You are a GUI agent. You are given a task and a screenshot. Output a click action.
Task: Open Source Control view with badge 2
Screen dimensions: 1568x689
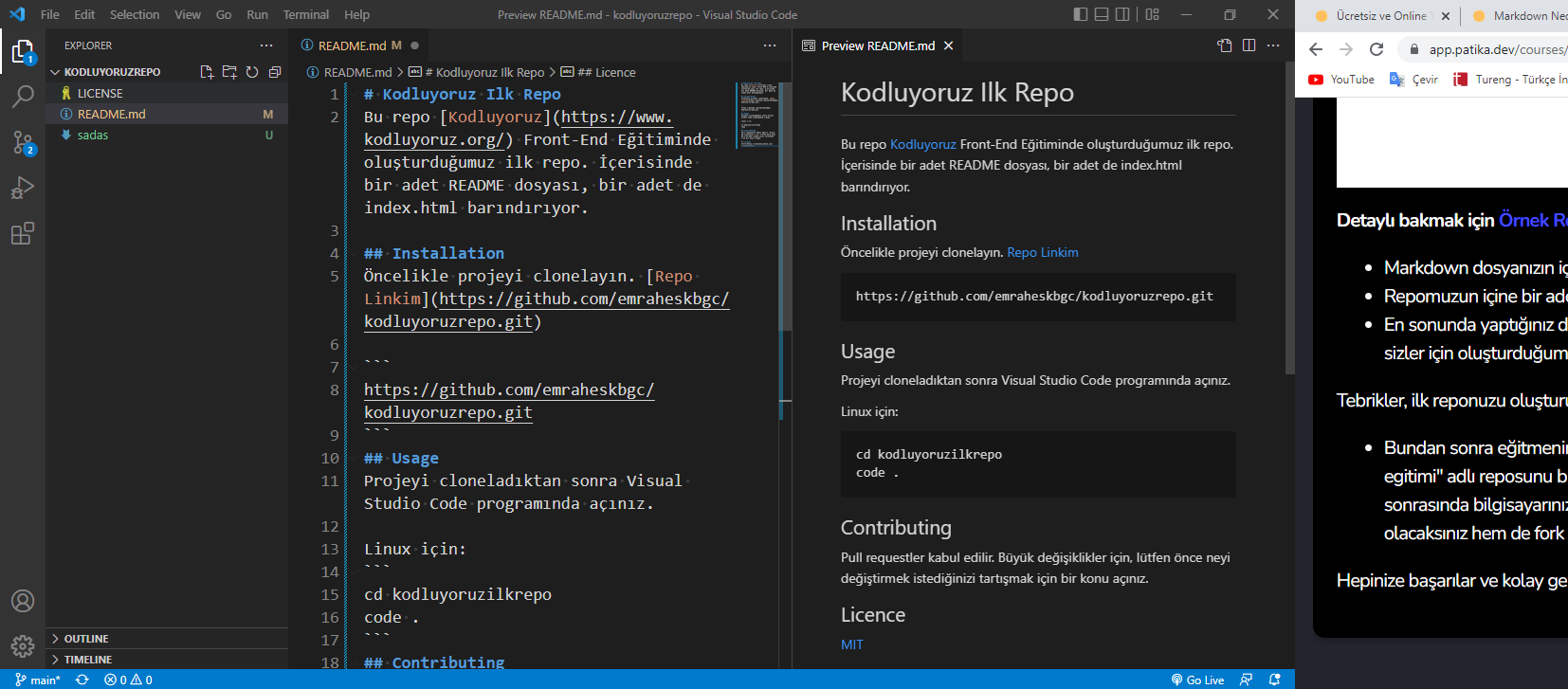[23, 142]
